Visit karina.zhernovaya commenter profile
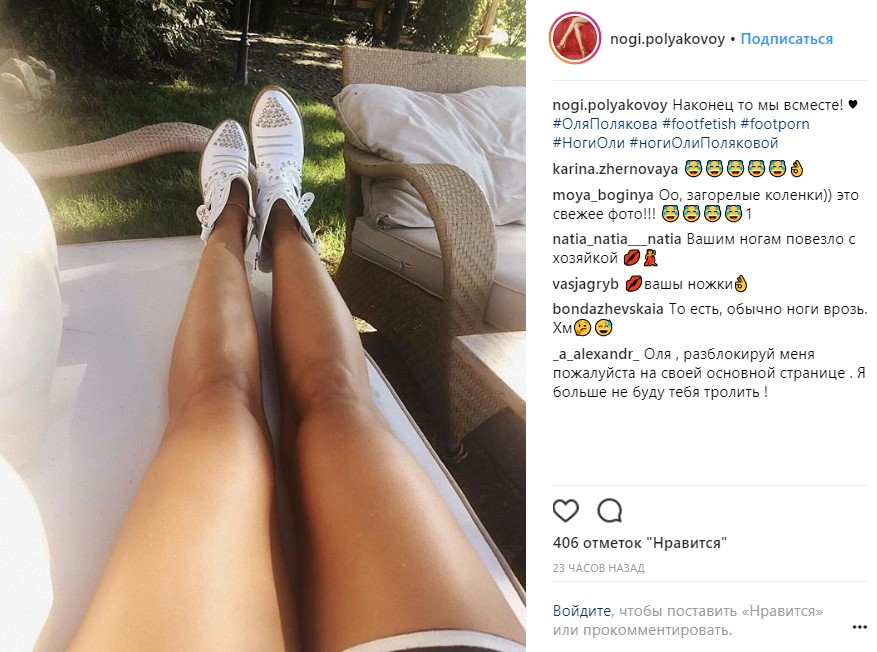Screen dimensions: 877x652 tap(615, 169)
